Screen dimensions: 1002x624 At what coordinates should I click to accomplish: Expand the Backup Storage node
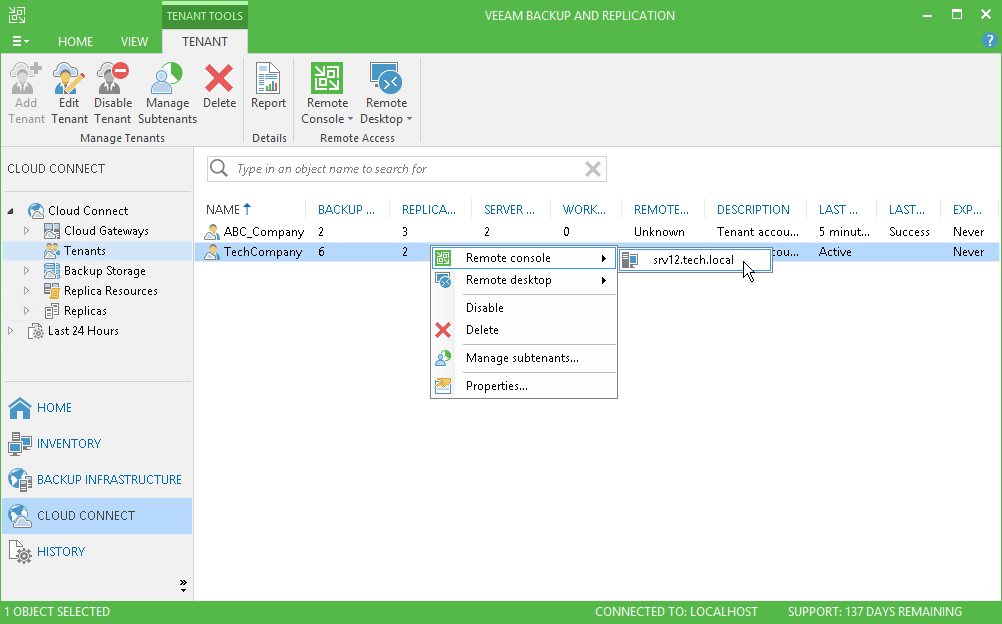pos(26,270)
